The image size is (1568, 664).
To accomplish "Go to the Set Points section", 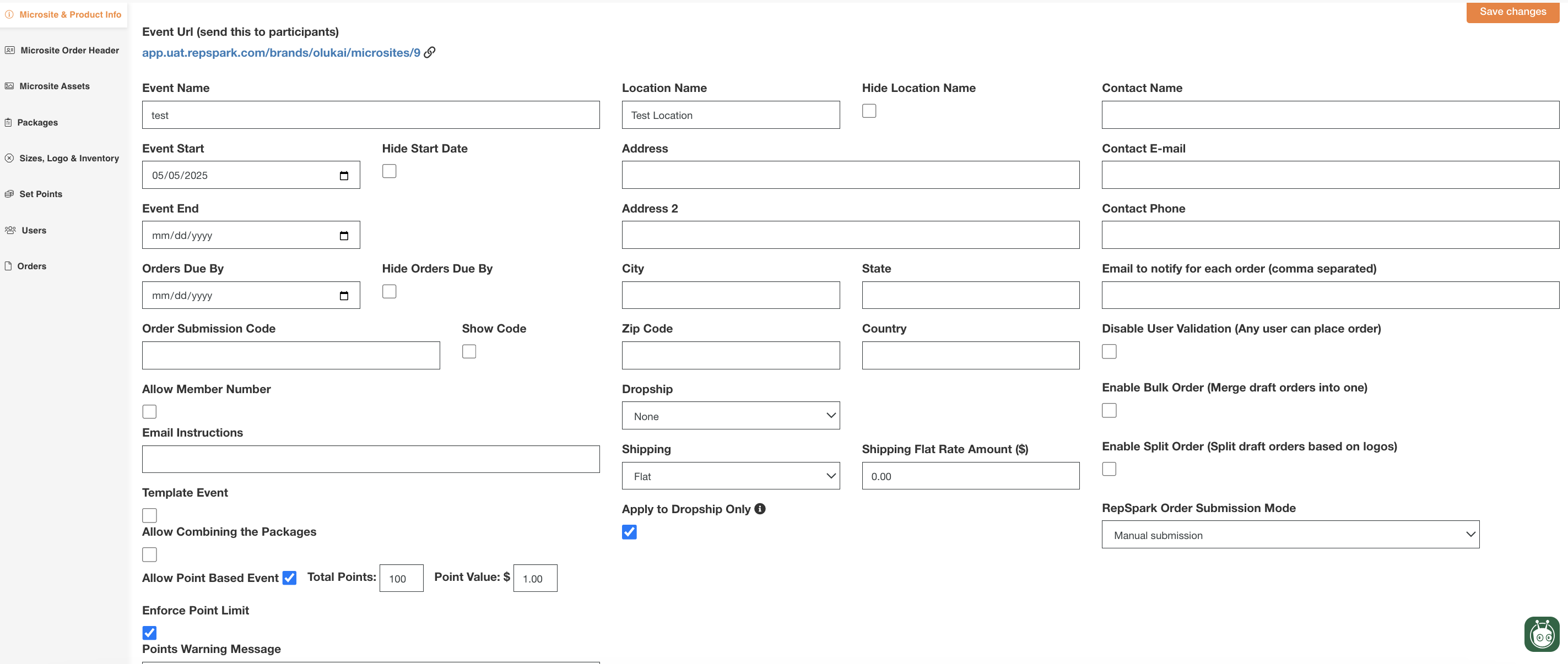I will point(41,194).
